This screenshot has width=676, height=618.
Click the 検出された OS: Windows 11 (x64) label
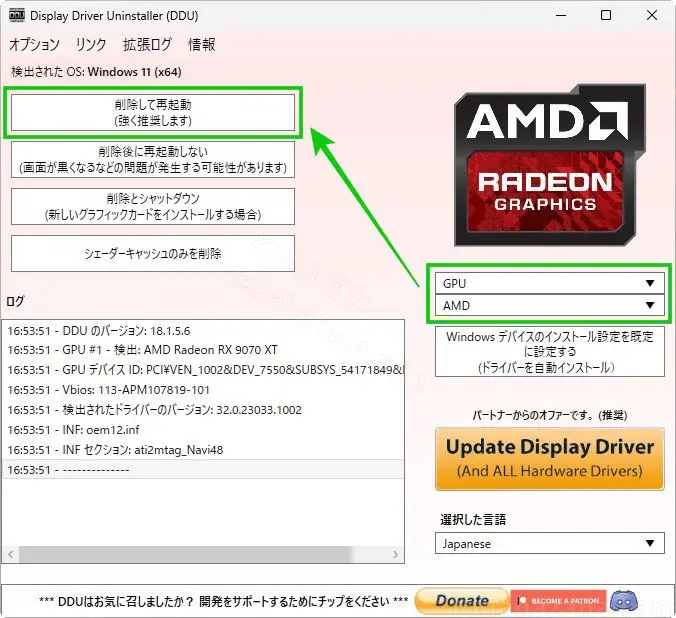click(x=96, y=72)
